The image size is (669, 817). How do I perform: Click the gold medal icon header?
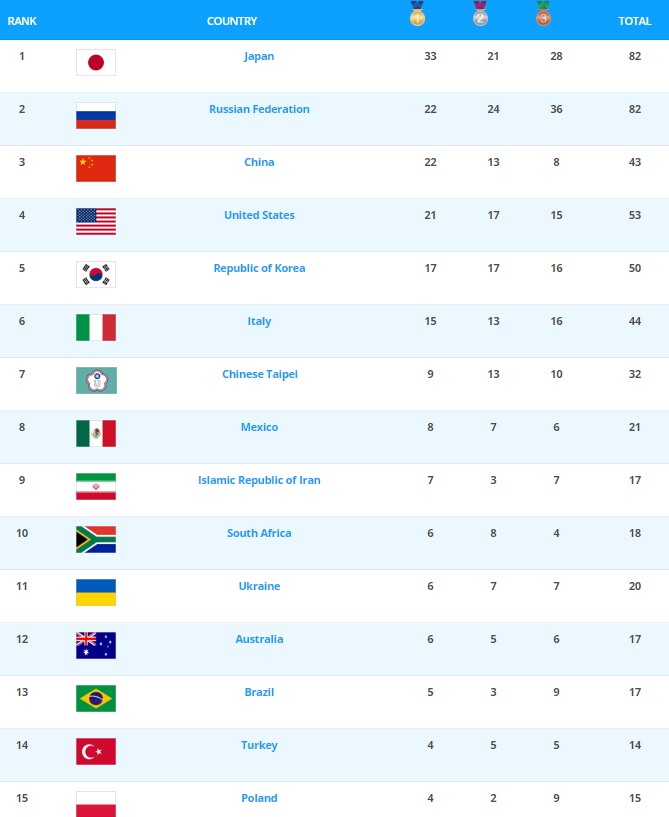pyautogui.click(x=417, y=14)
